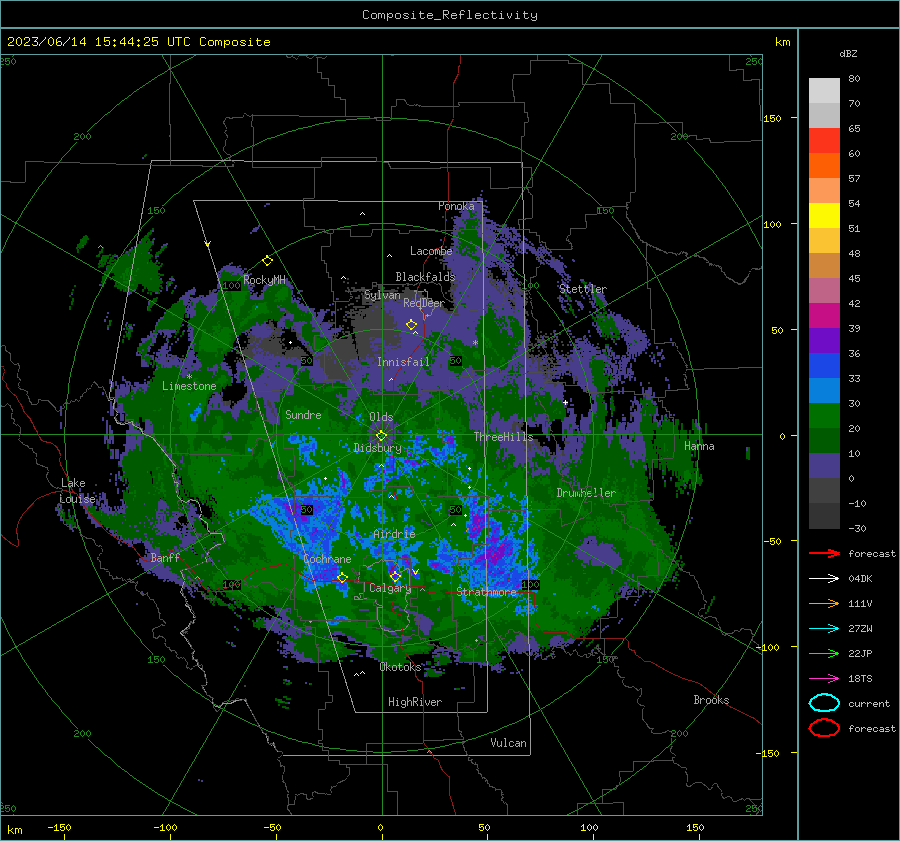
Task: Click the Banff city label
Action: (x=165, y=558)
